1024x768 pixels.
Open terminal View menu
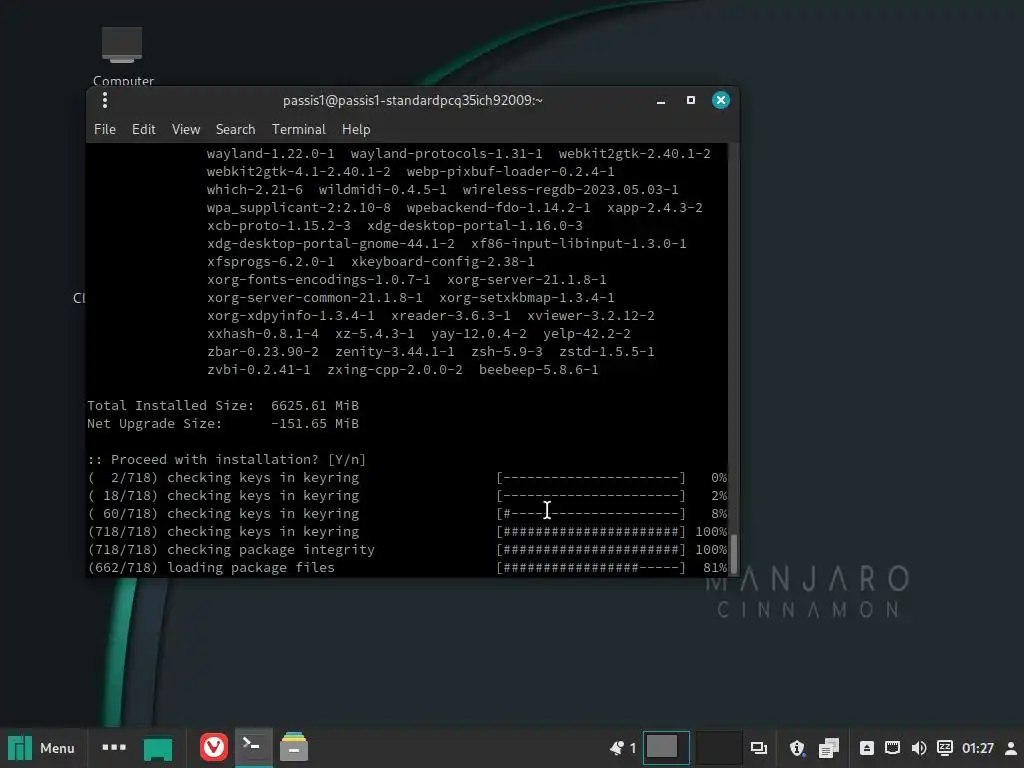point(186,129)
